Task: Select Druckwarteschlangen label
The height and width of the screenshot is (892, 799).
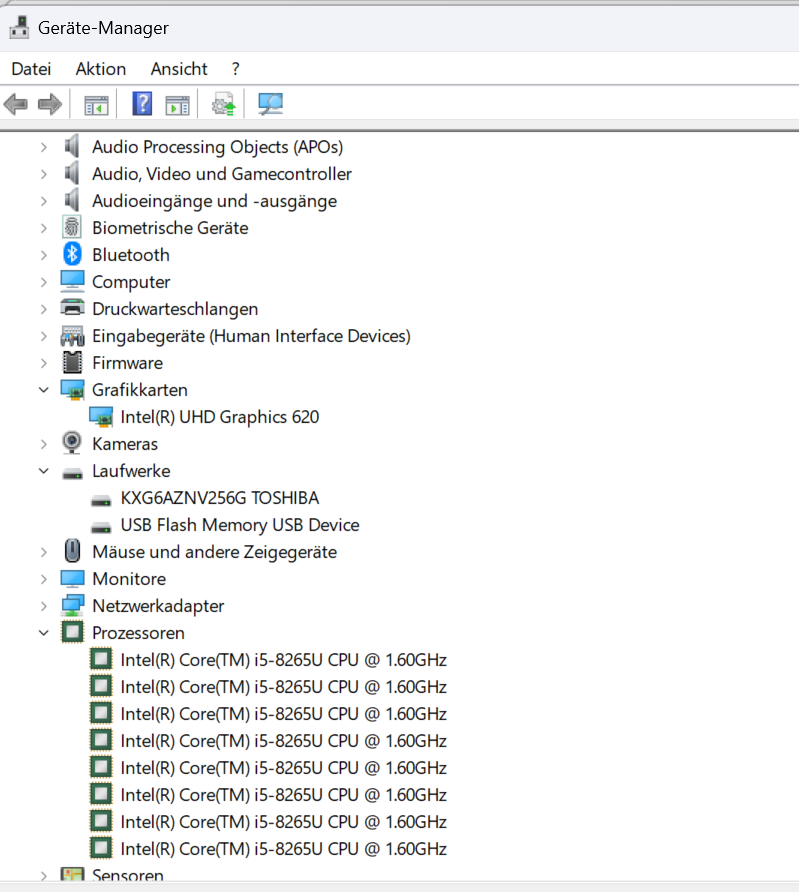Action: tap(175, 308)
